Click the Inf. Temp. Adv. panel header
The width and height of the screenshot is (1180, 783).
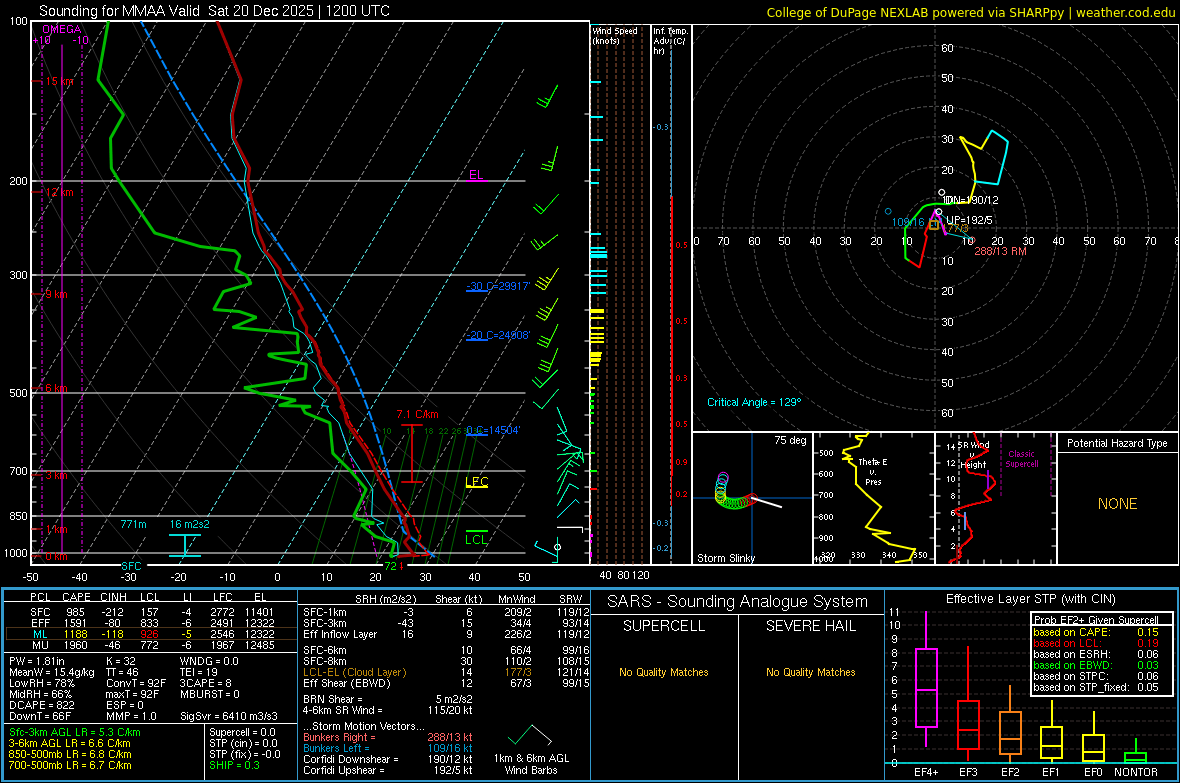(x=670, y=41)
